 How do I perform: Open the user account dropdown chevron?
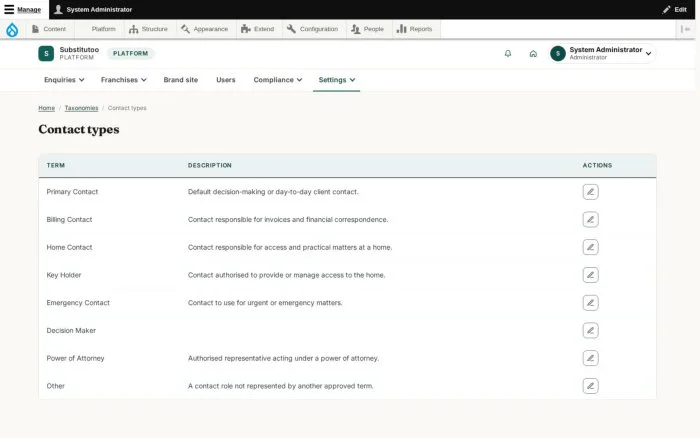649,54
